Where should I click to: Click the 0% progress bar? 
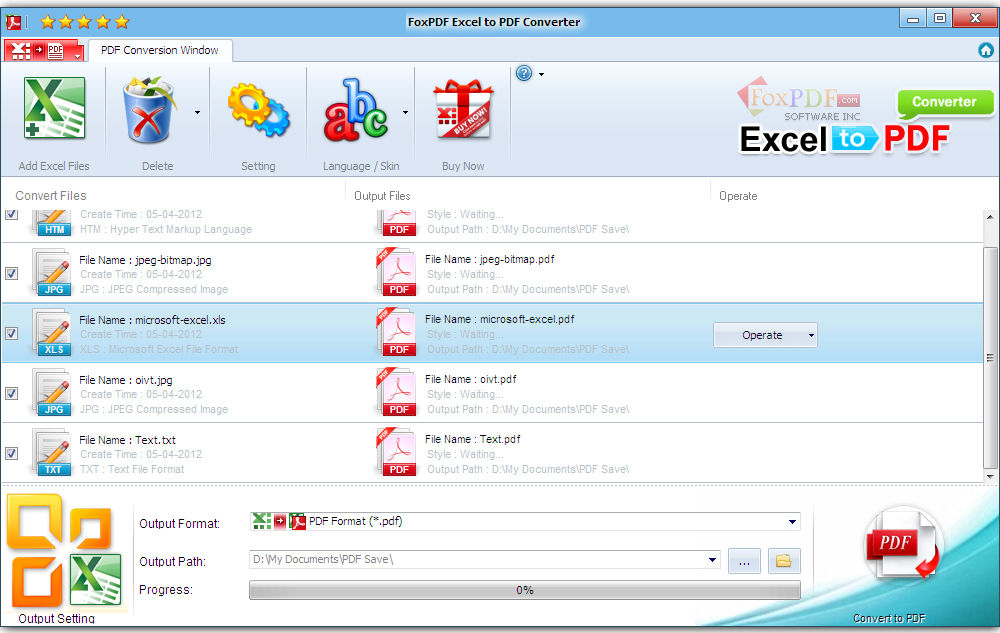524,590
